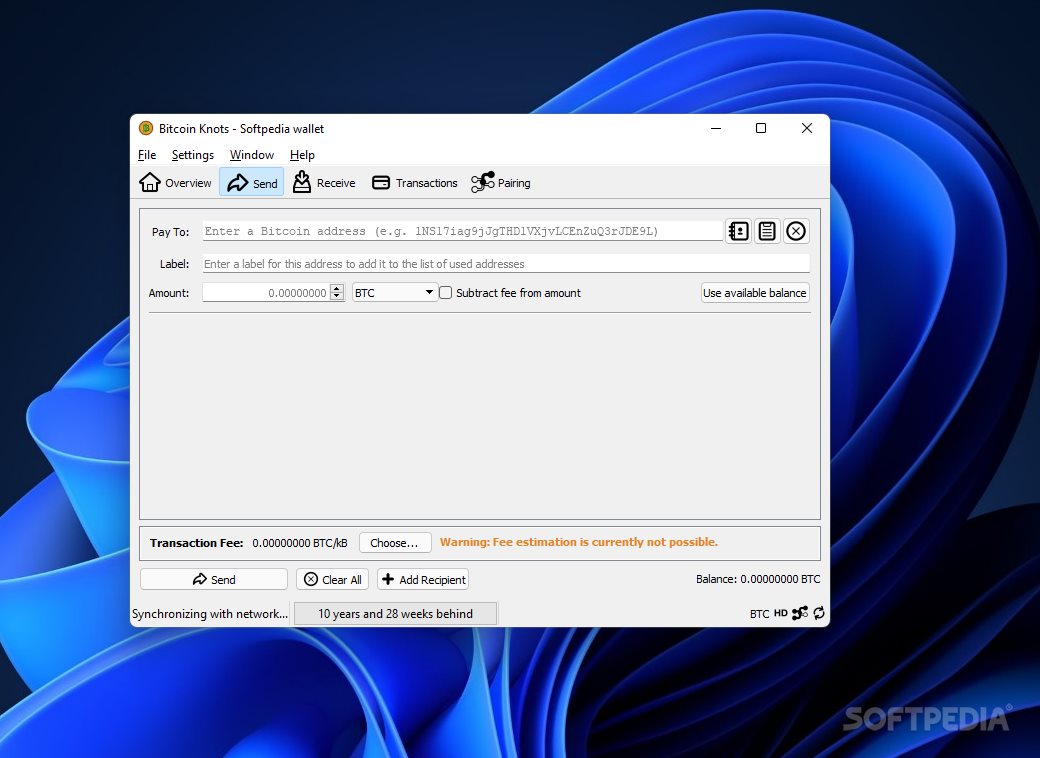Open the Window menu

[x=251, y=155]
